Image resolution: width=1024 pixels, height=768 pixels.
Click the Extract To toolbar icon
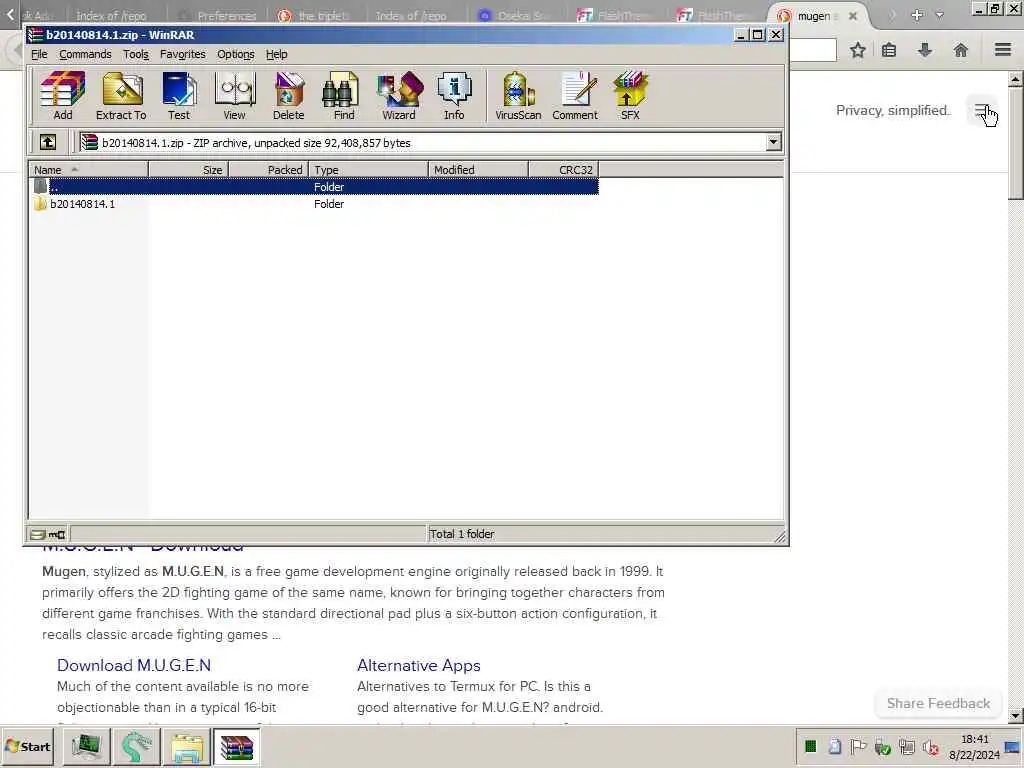click(x=121, y=95)
